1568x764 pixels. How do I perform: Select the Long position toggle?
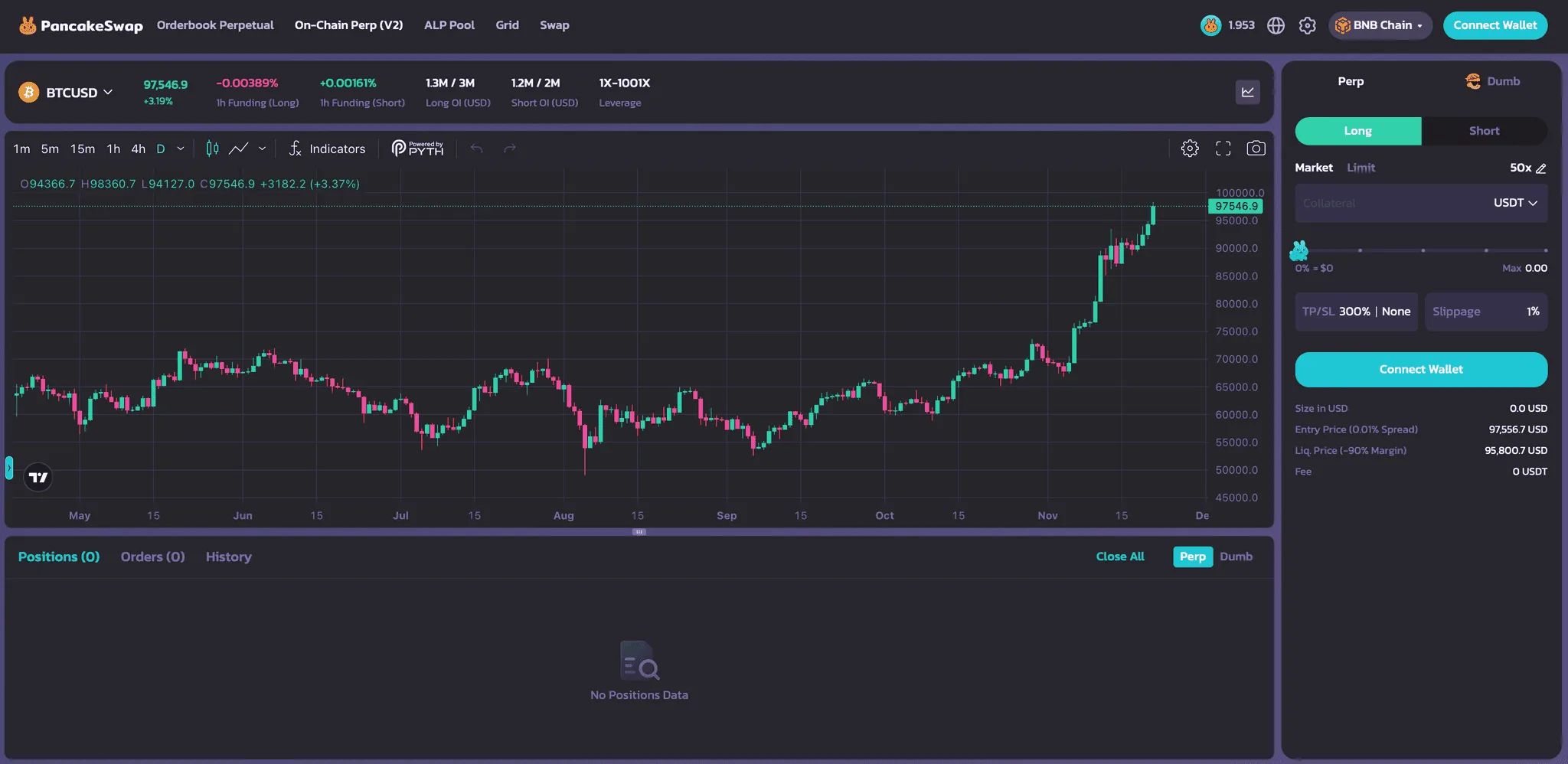pyautogui.click(x=1357, y=131)
